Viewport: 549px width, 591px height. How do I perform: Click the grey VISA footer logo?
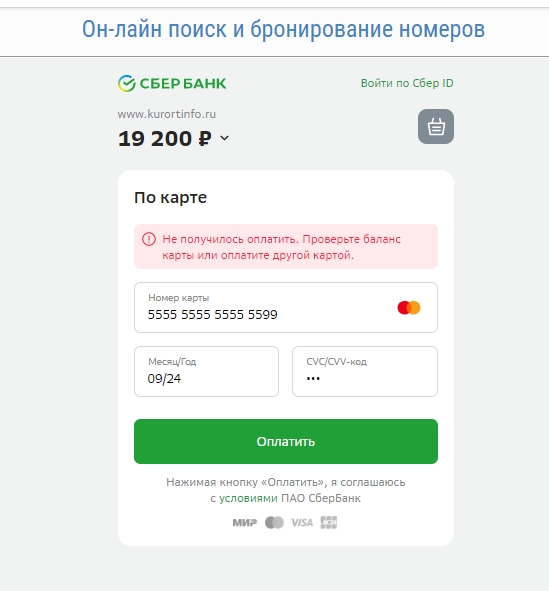click(x=302, y=522)
